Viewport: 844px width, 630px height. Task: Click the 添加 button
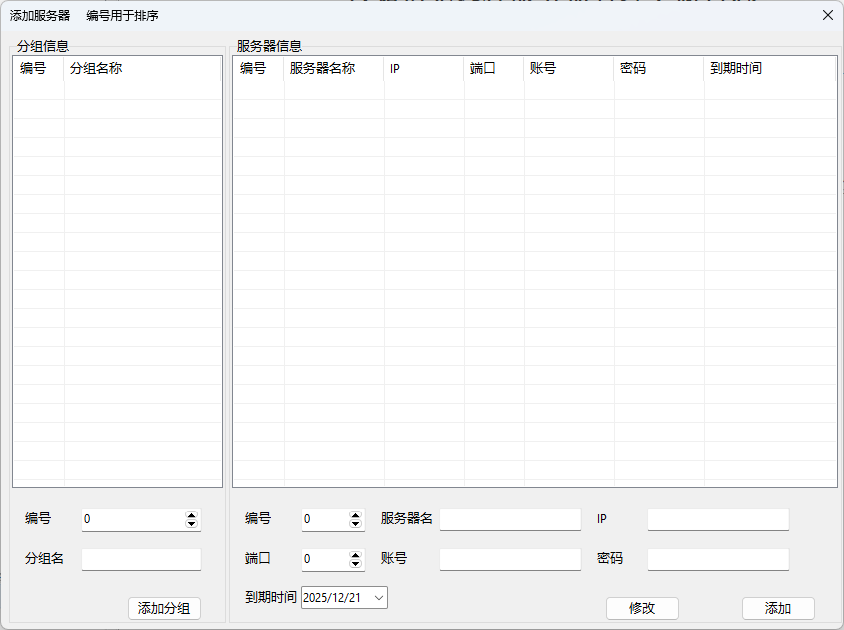click(x=778, y=608)
